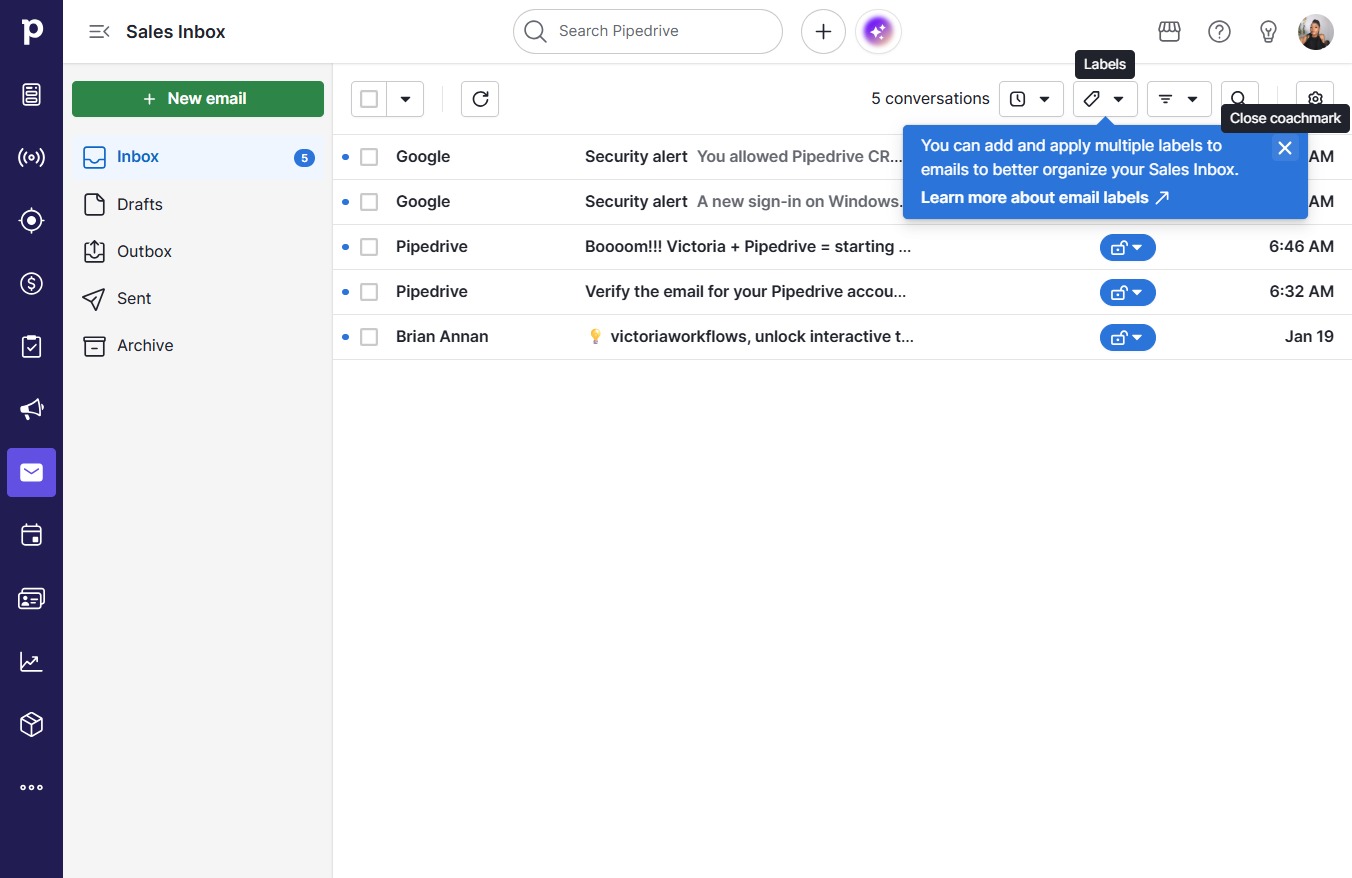Screen dimensions: 1352x878
Task: Click the plus quick-add button in the header
Action: pyautogui.click(x=823, y=32)
